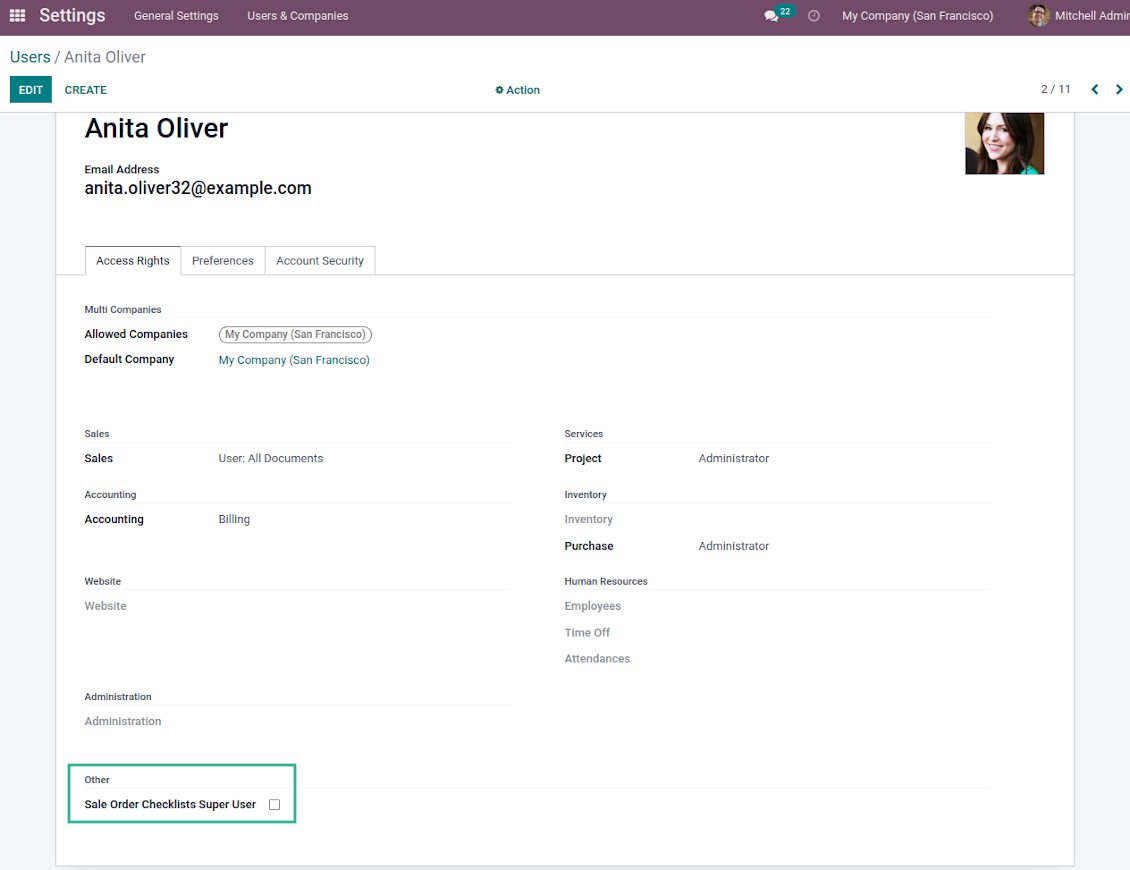
Task: Open Users & Companies menu
Action: (298, 16)
